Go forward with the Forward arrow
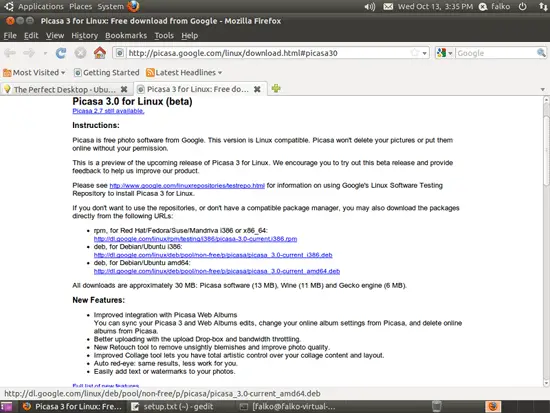Viewport: 550px width, 413px height. point(29,53)
